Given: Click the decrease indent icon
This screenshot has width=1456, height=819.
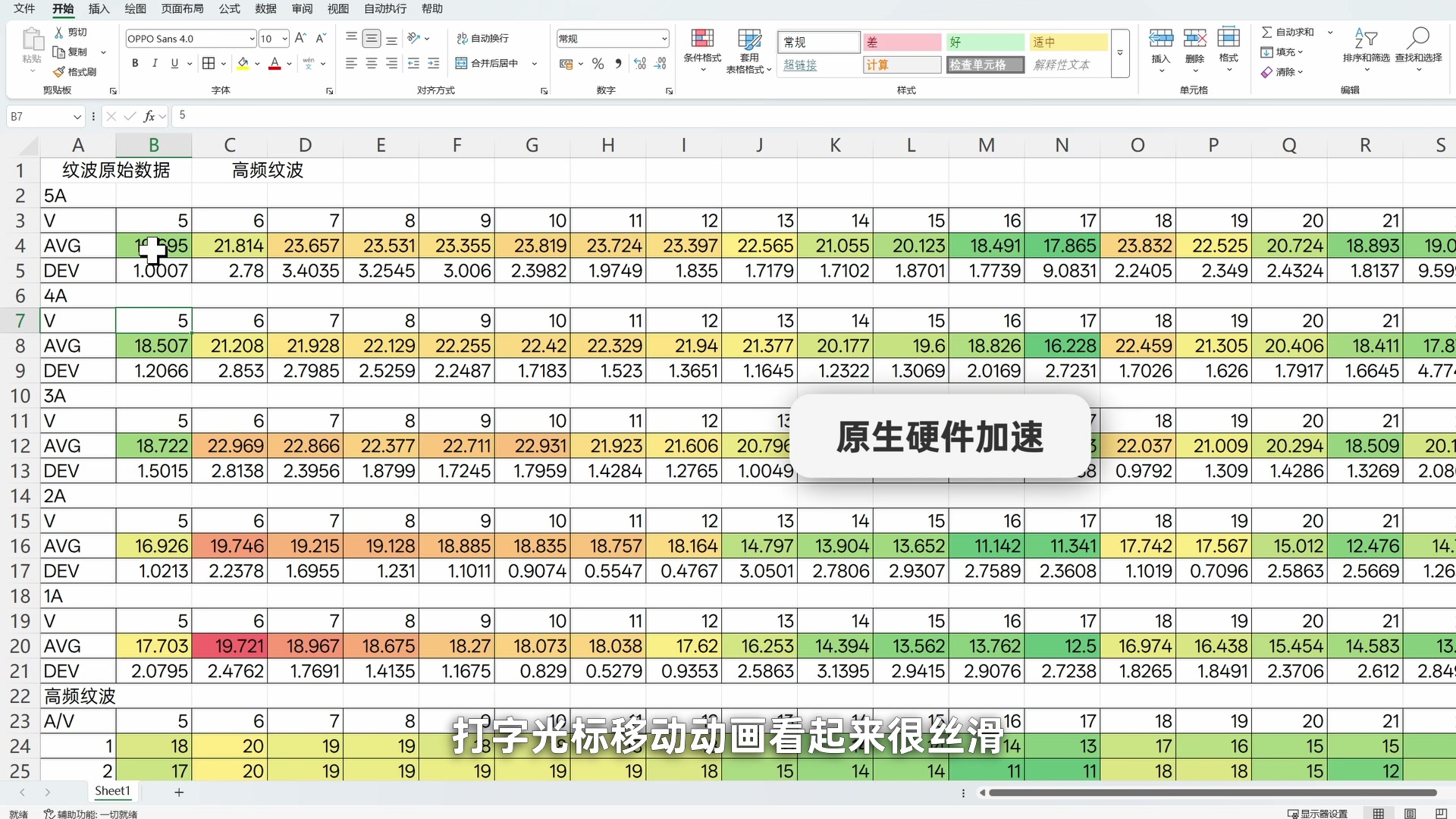Looking at the screenshot, I should 413,64.
